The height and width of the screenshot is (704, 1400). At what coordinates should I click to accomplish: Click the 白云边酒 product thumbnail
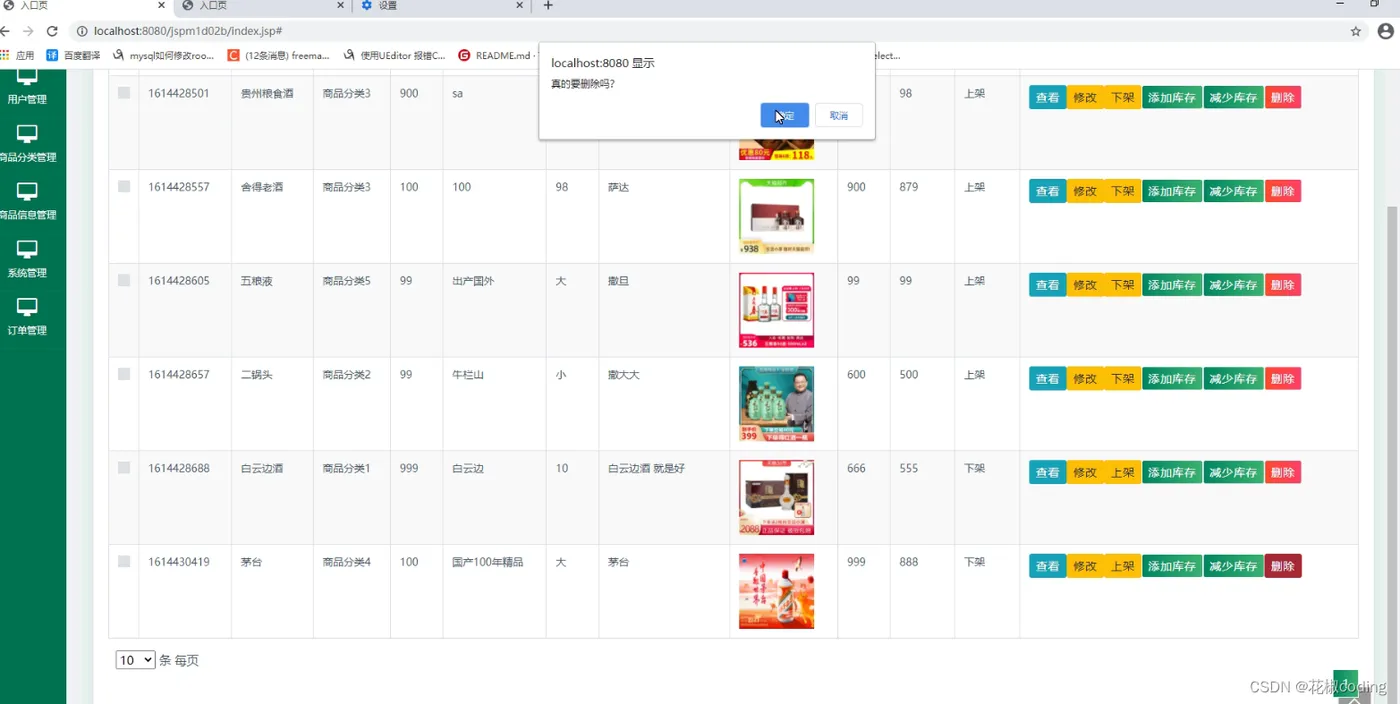[776, 498]
